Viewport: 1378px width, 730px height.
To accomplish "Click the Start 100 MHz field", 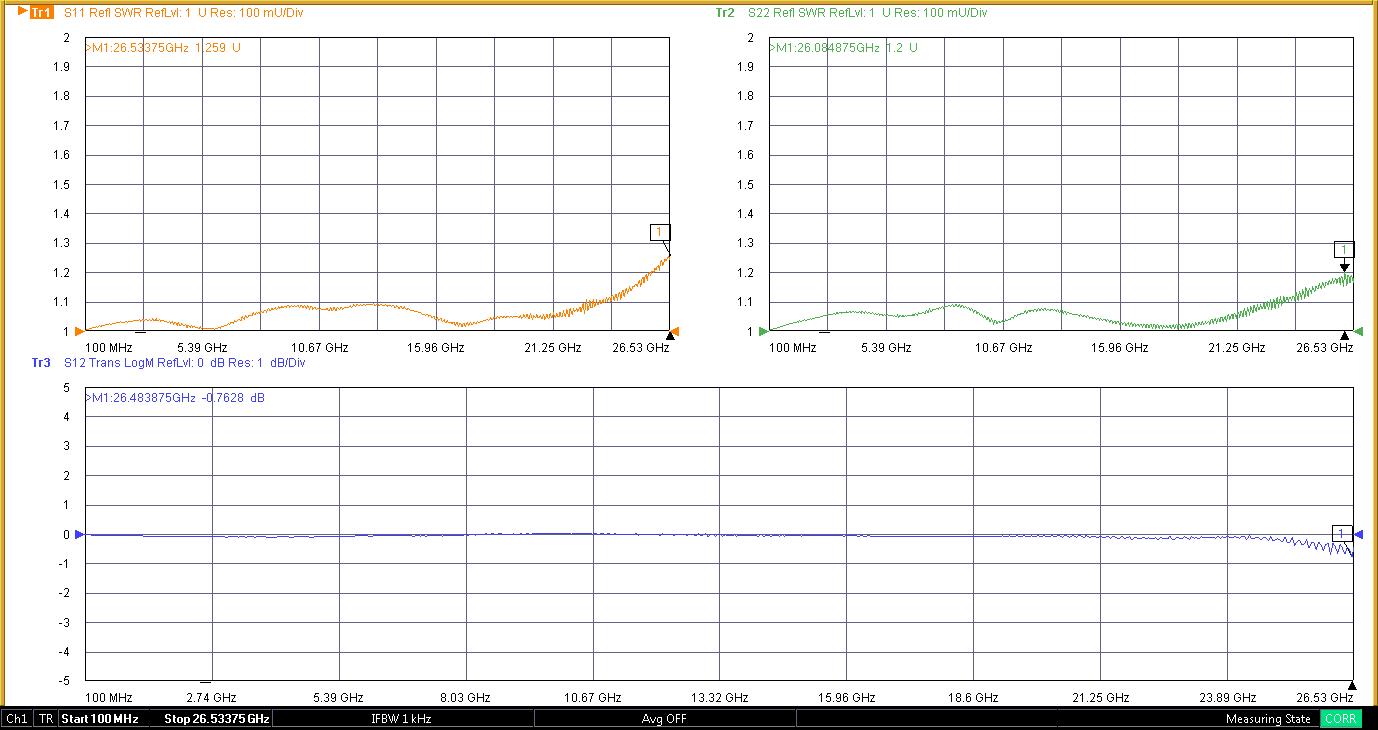I will tap(104, 719).
